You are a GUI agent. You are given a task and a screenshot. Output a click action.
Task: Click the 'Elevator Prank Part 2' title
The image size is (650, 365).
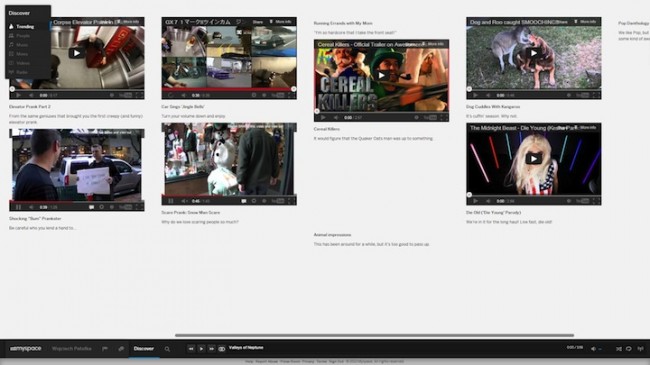pyautogui.click(x=30, y=107)
